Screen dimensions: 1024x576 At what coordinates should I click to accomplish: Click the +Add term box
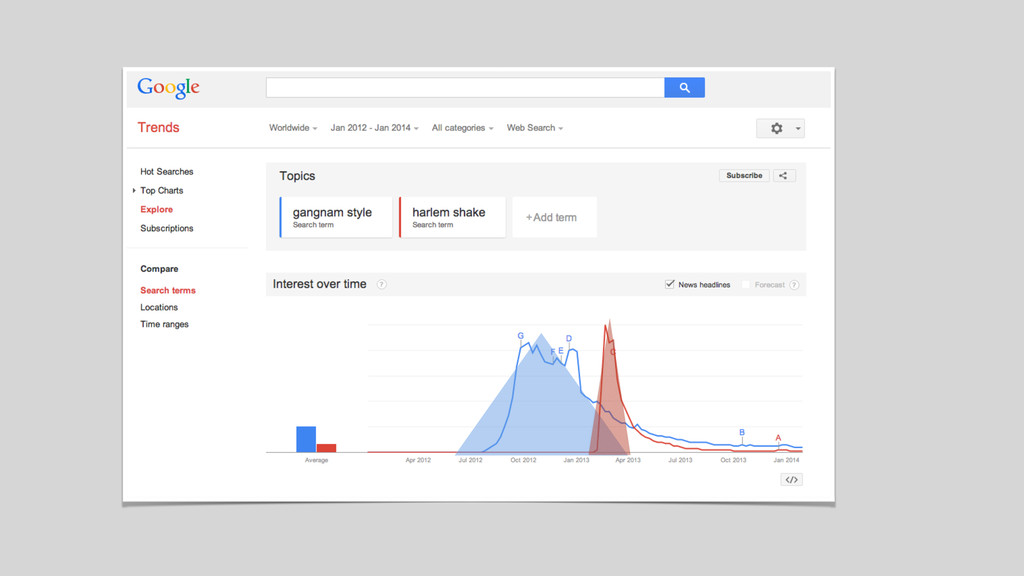point(554,217)
